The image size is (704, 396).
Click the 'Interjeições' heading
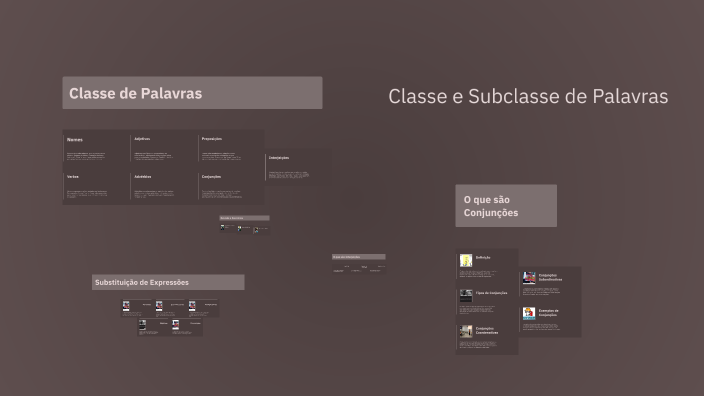[x=279, y=158]
